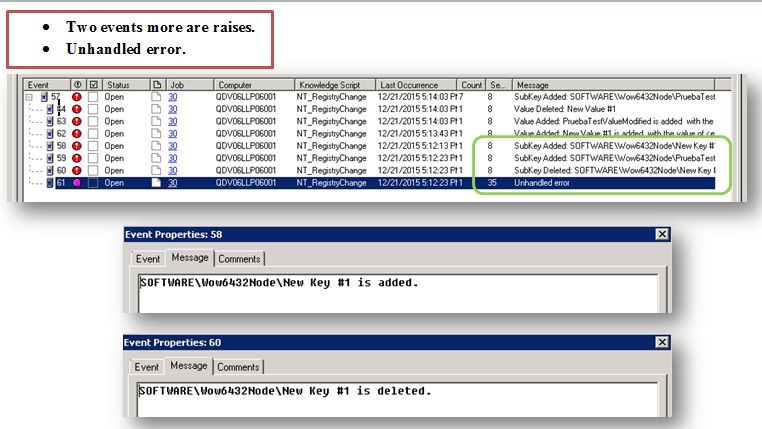
Task: Tick the checkbox for event 62
Action: (93, 134)
